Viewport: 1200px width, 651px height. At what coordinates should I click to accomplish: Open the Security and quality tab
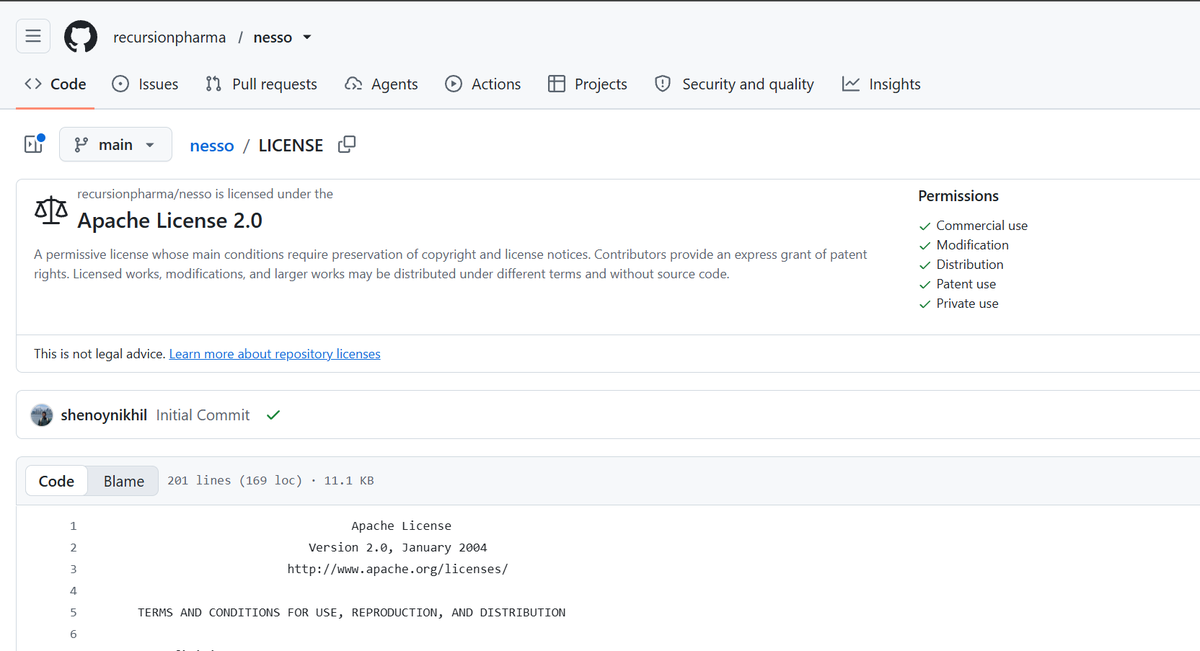point(734,84)
